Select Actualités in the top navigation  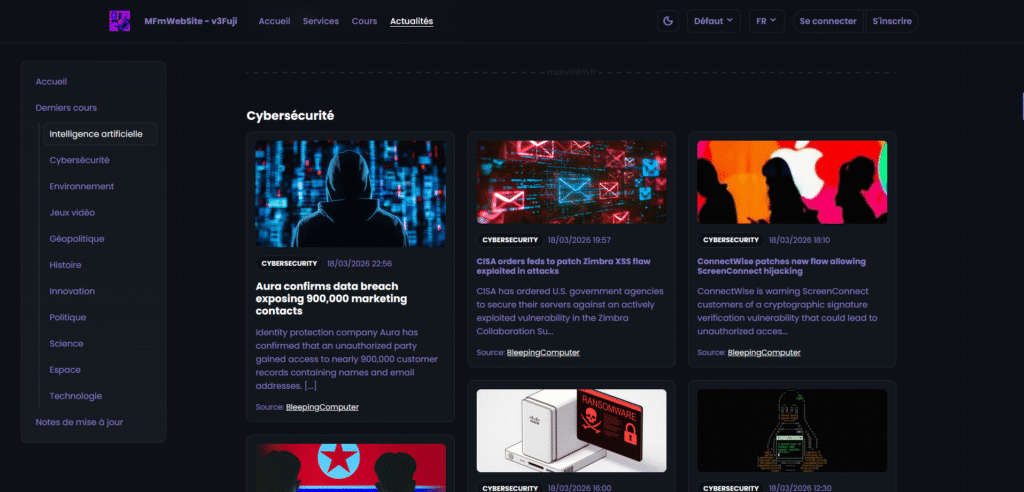pos(412,21)
